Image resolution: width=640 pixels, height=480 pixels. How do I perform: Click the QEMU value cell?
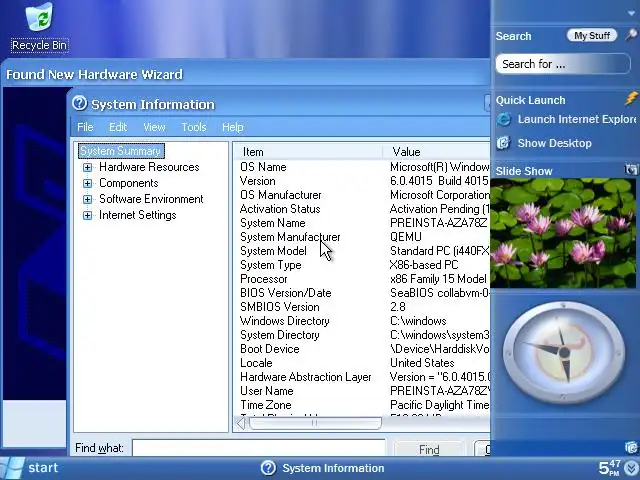point(406,237)
